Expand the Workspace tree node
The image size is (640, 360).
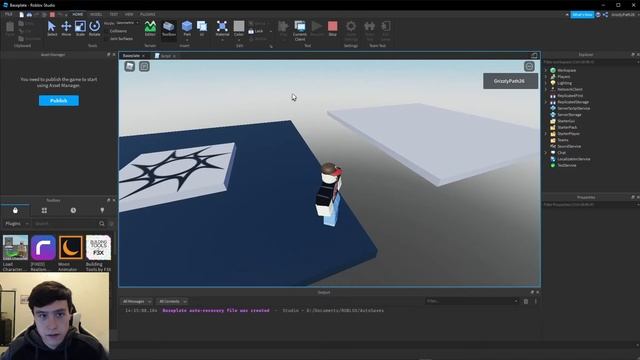546,70
